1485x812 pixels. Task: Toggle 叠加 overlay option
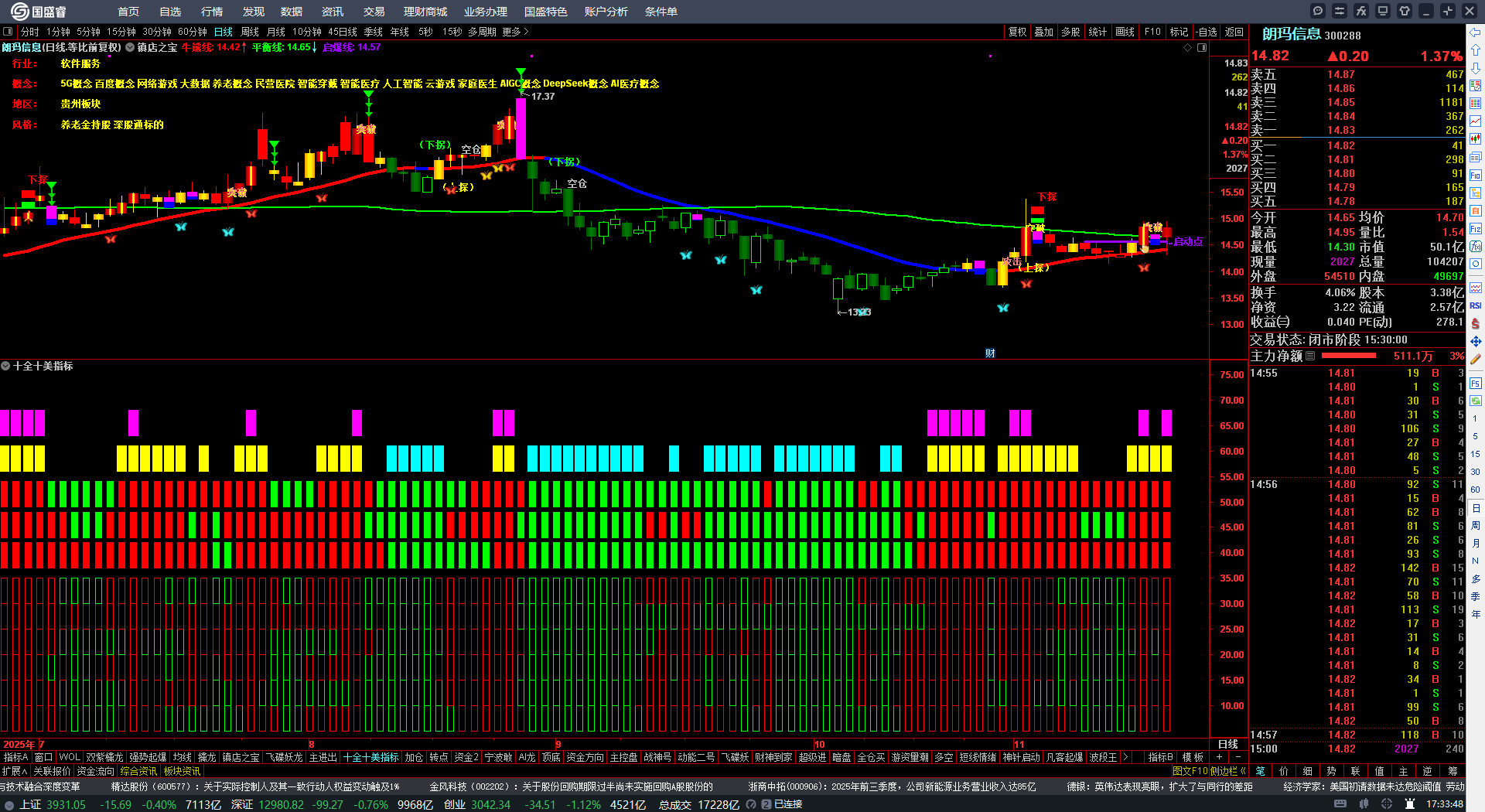click(1044, 32)
